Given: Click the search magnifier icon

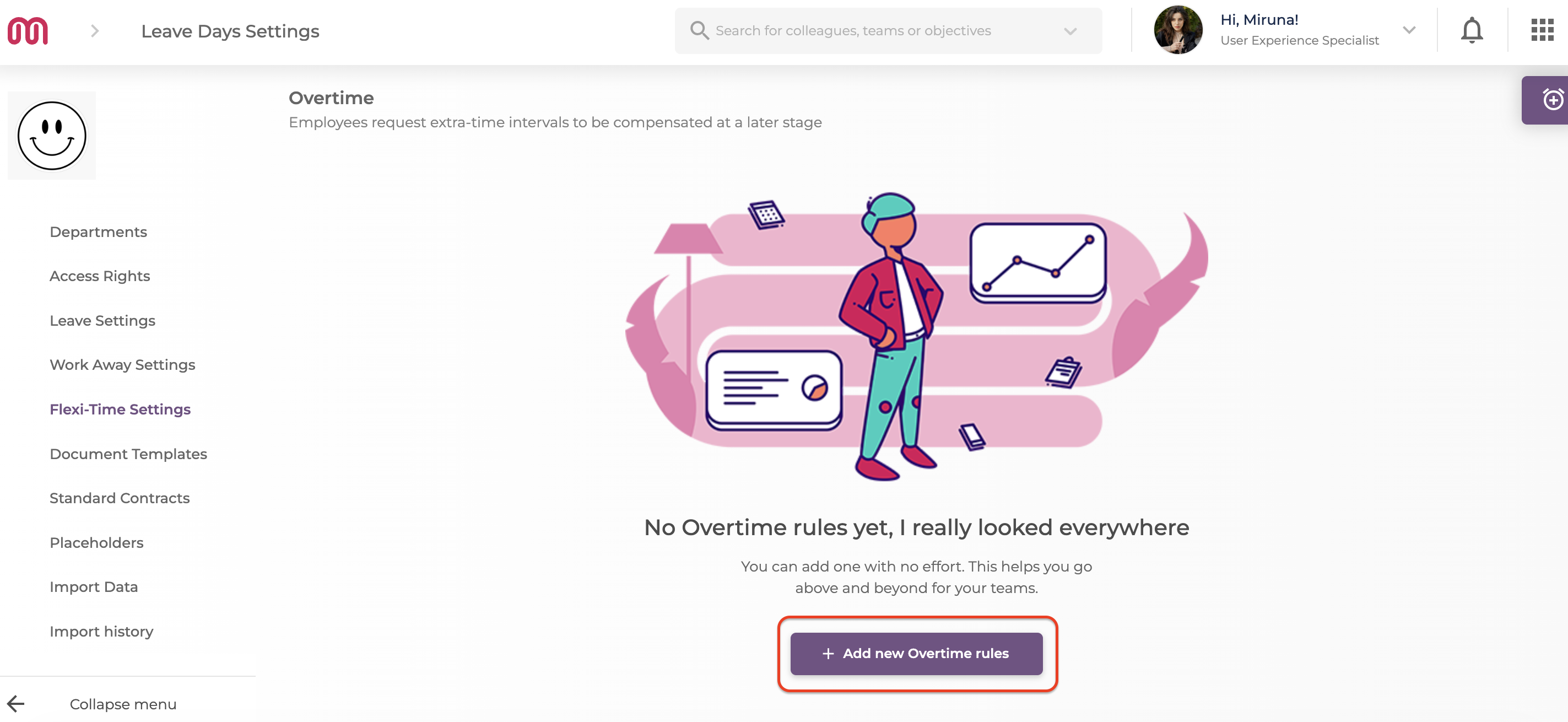Looking at the screenshot, I should 699,30.
